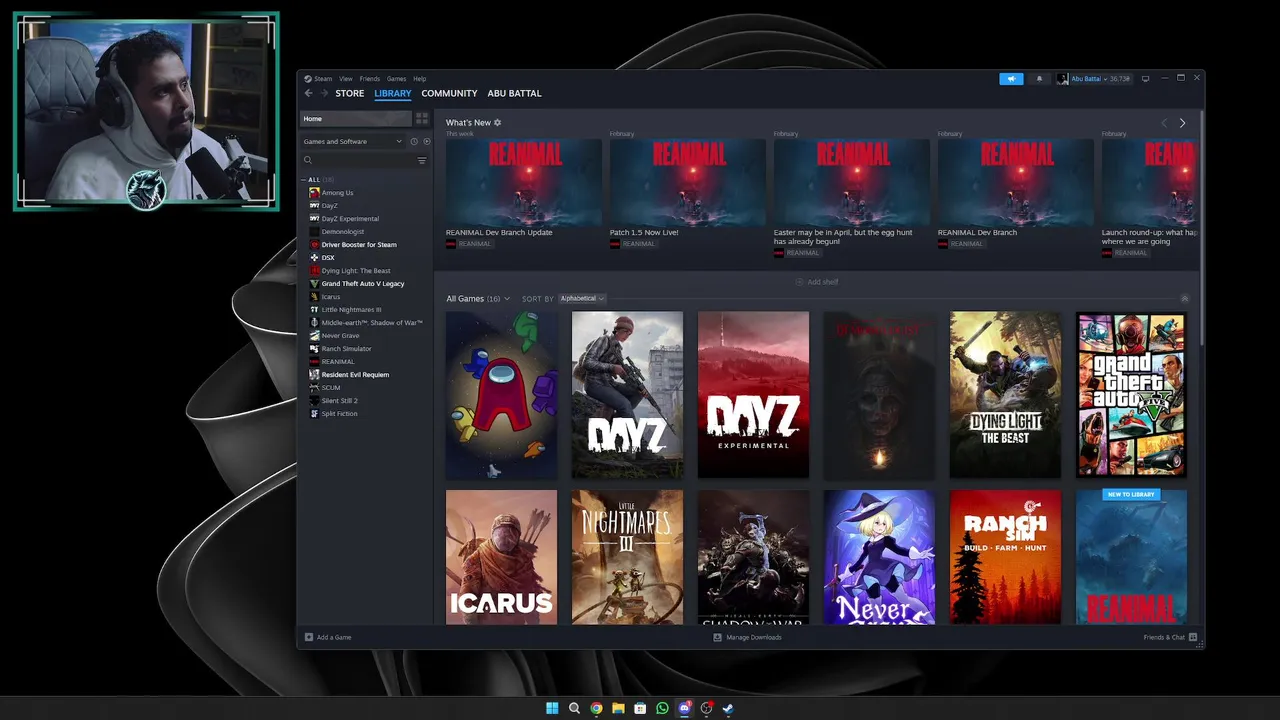This screenshot has height=720, width=1280.
Task: Click the Abu Battal profile avatar
Action: 1063,79
